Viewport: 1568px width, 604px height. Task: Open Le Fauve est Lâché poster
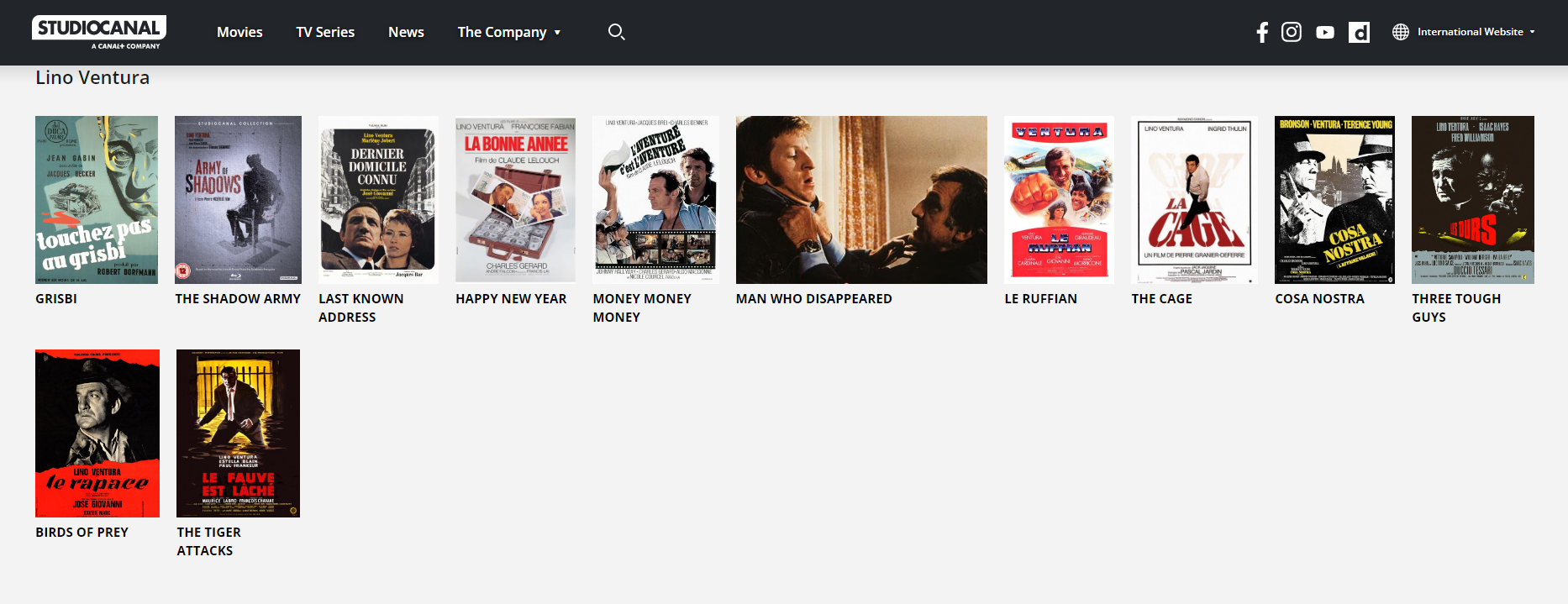click(x=238, y=433)
